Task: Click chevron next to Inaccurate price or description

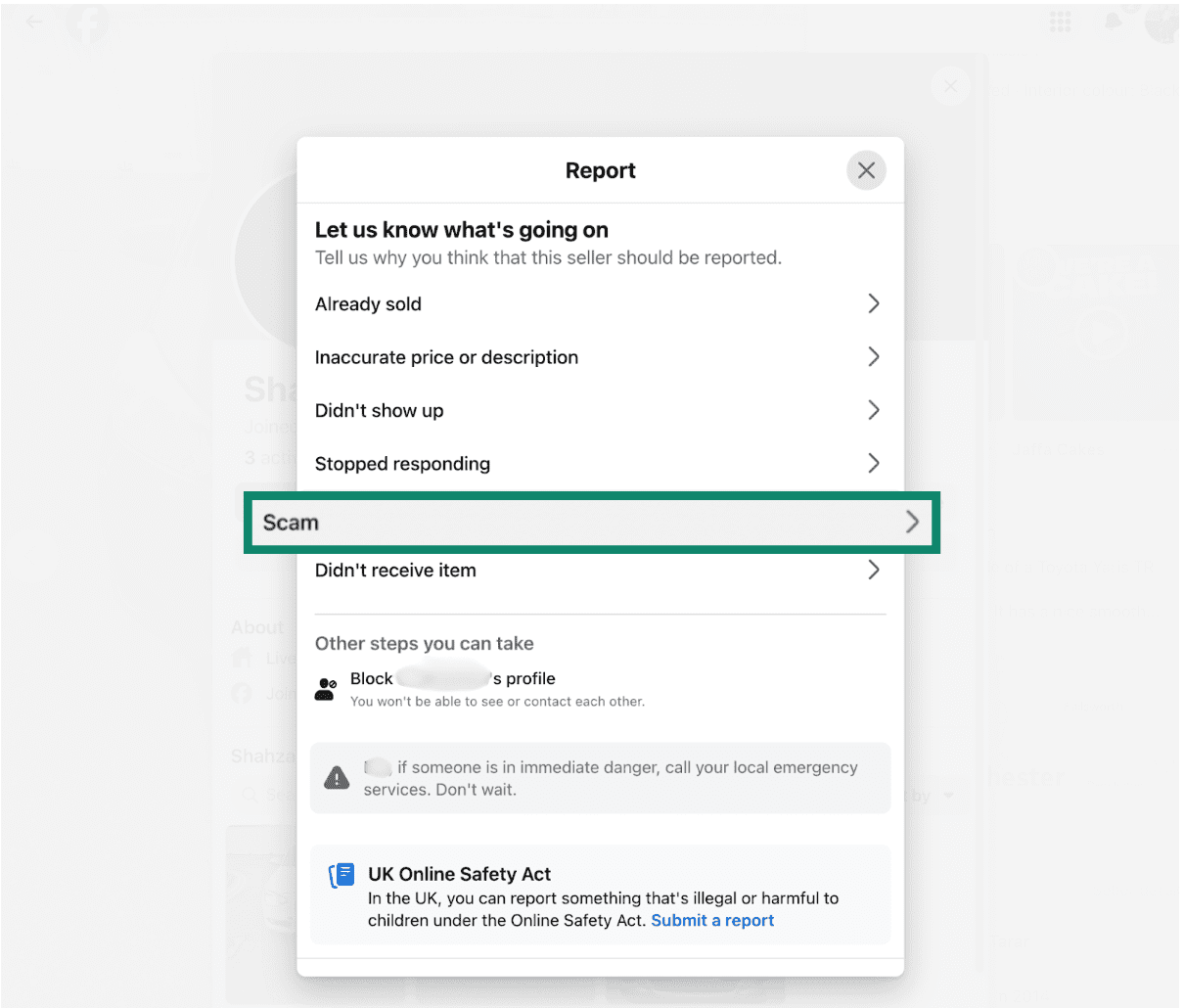Action: pos(874,357)
